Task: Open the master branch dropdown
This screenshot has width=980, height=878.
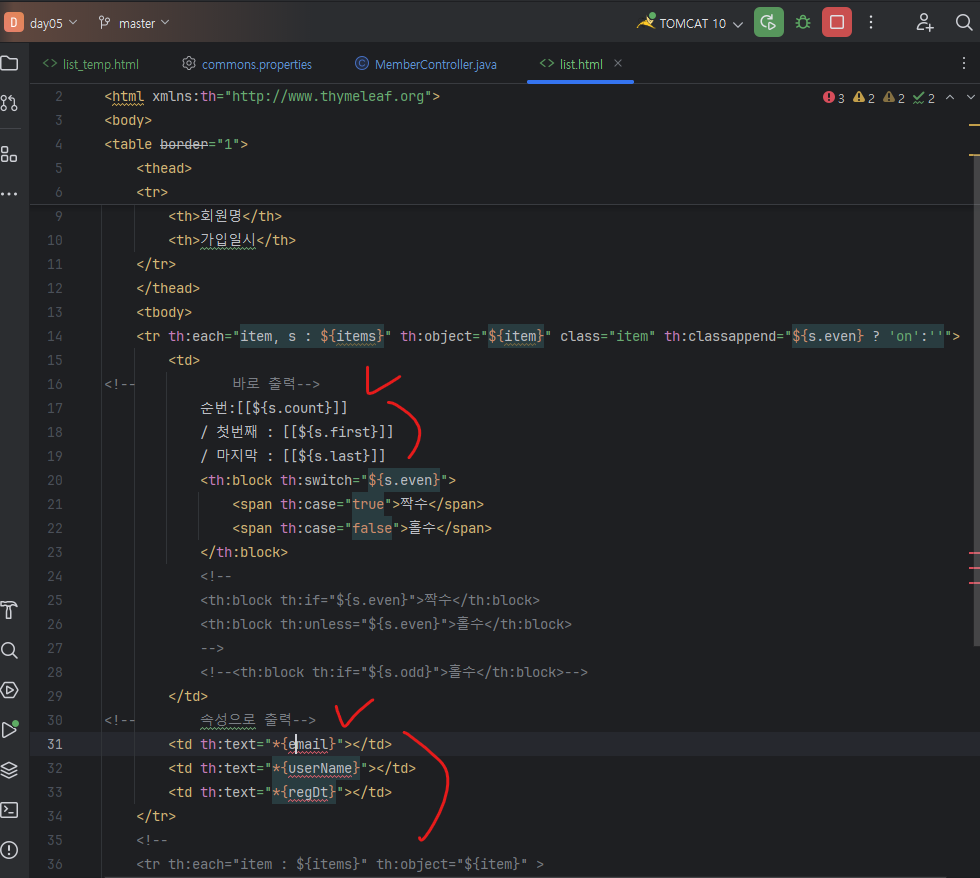Action: click(144, 23)
